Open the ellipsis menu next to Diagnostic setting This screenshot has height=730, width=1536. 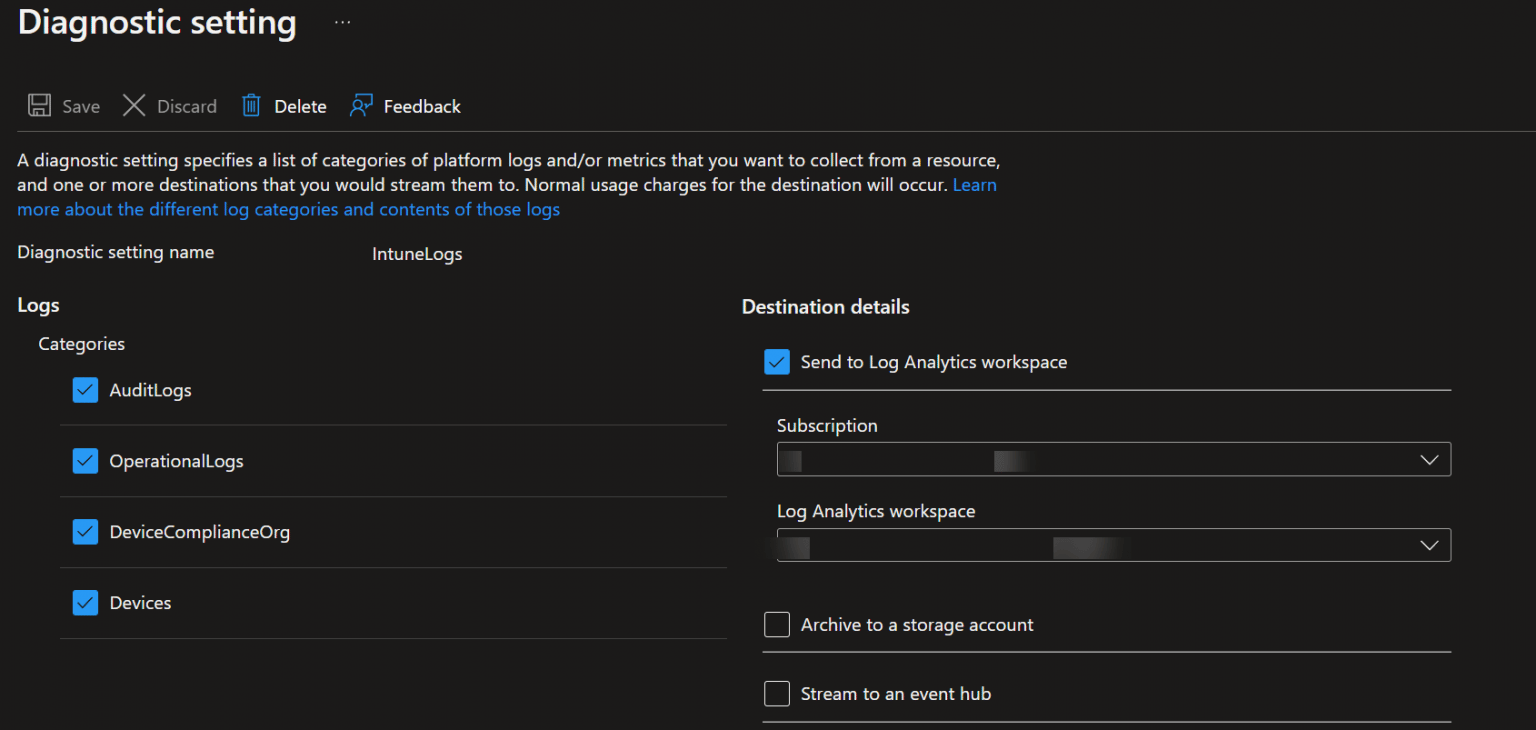click(x=341, y=20)
